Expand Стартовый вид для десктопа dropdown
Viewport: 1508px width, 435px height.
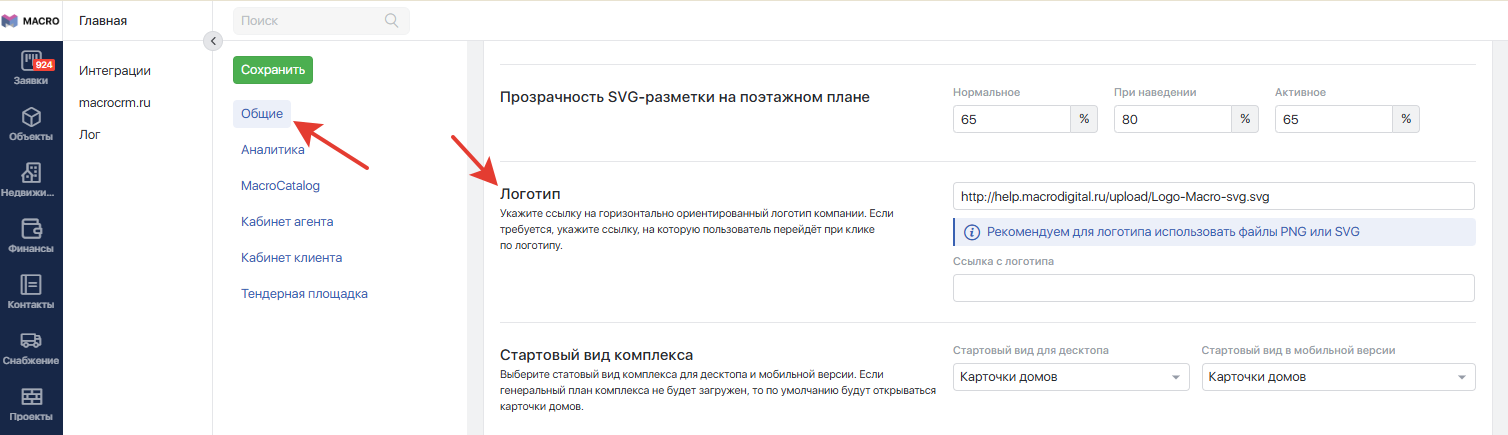pyautogui.click(x=1069, y=377)
